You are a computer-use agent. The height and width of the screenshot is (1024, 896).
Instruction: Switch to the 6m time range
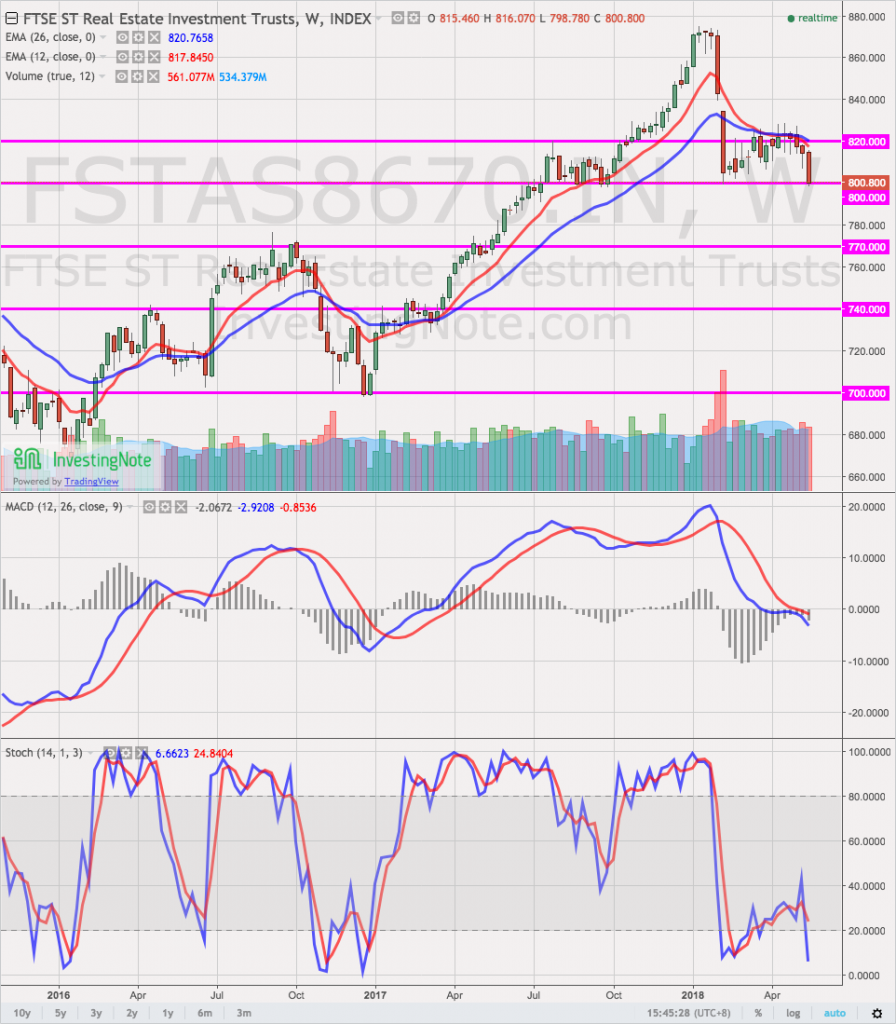pyautogui.click(x=204, y=1012)
